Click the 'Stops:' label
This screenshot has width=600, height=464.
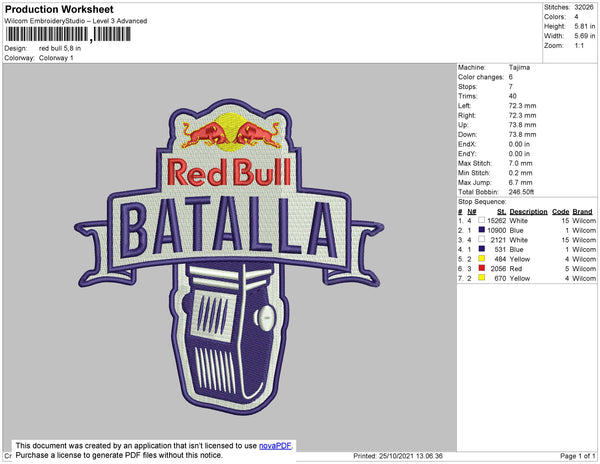pos(468,86)
